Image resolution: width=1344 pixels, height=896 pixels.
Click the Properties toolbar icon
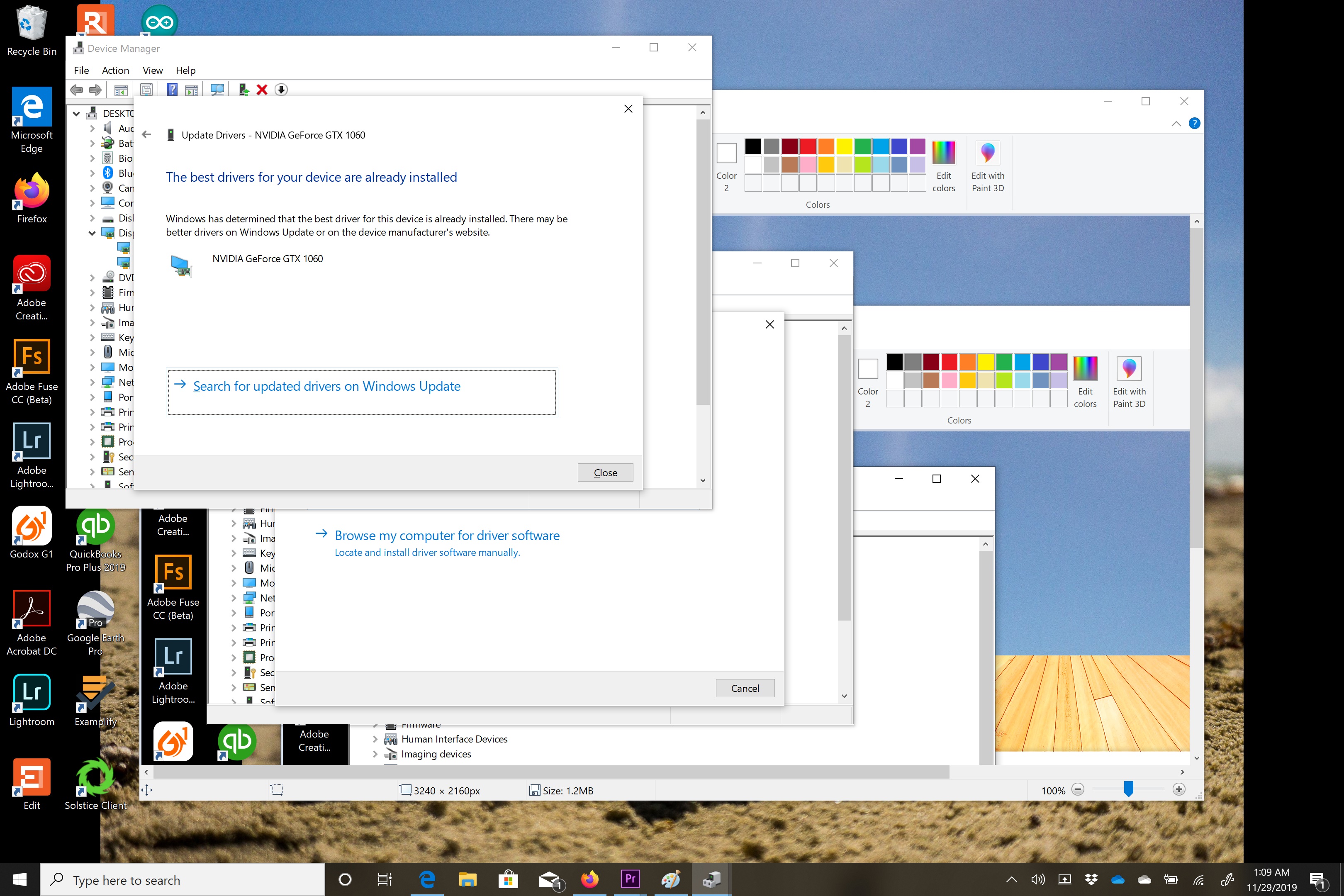(146, 90)
